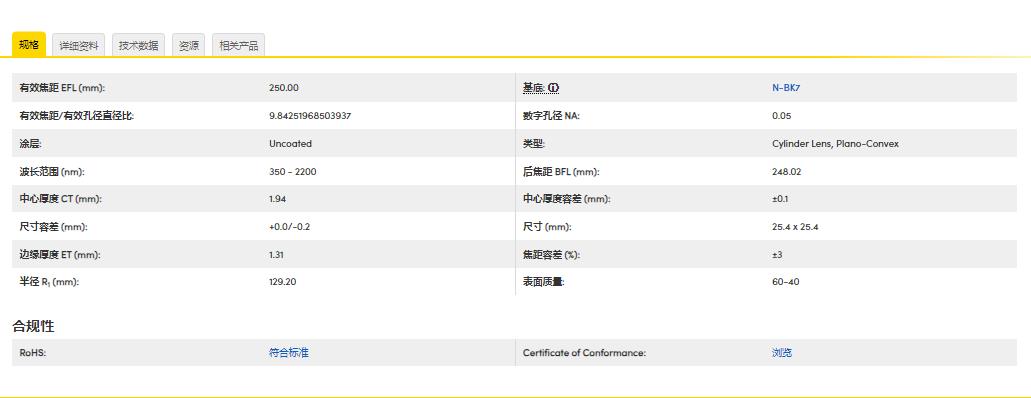Image resolution: width=1031 pixels, height=398 pixels.
Task: Click the 类型 label
Action: click(x=533, y=143)
